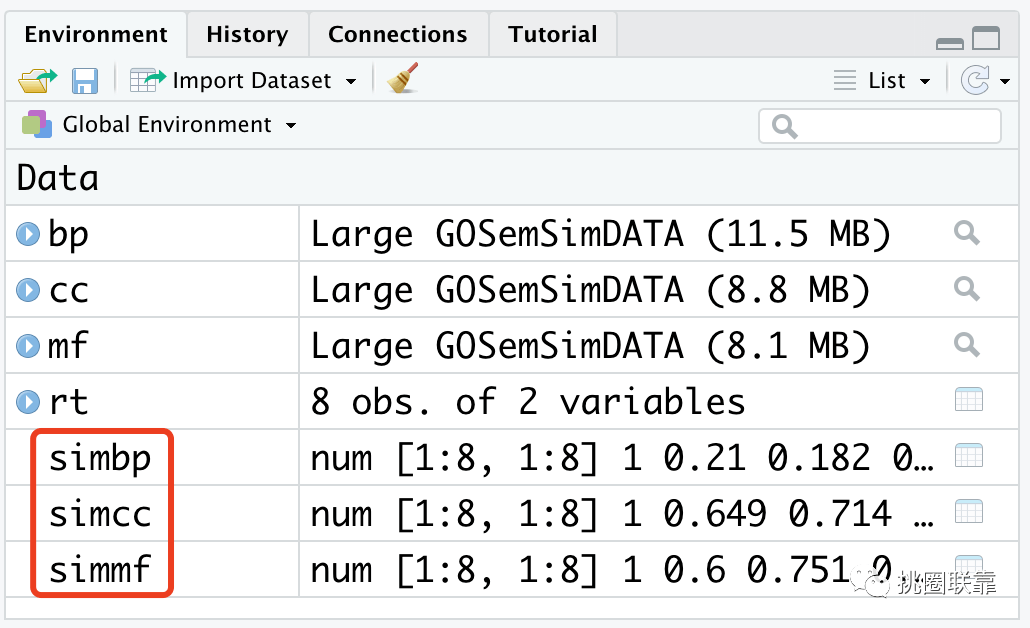Screen dimensions: 1030x628
Task: View the simcc matrix in table viewer
Action: point(968,513)
